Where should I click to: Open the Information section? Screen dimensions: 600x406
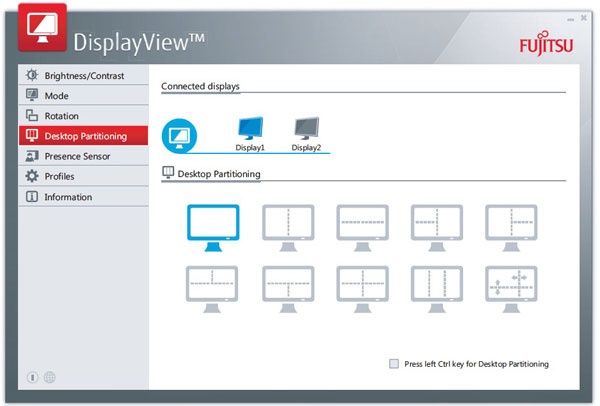(83, 197)
